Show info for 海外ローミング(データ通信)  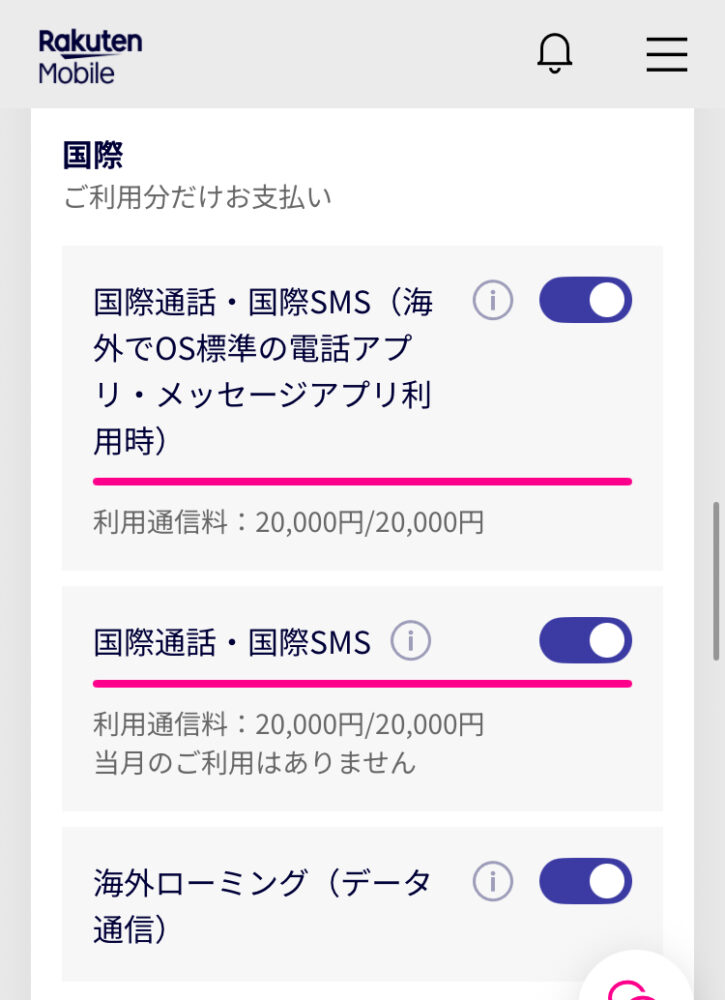pos(492,881)
